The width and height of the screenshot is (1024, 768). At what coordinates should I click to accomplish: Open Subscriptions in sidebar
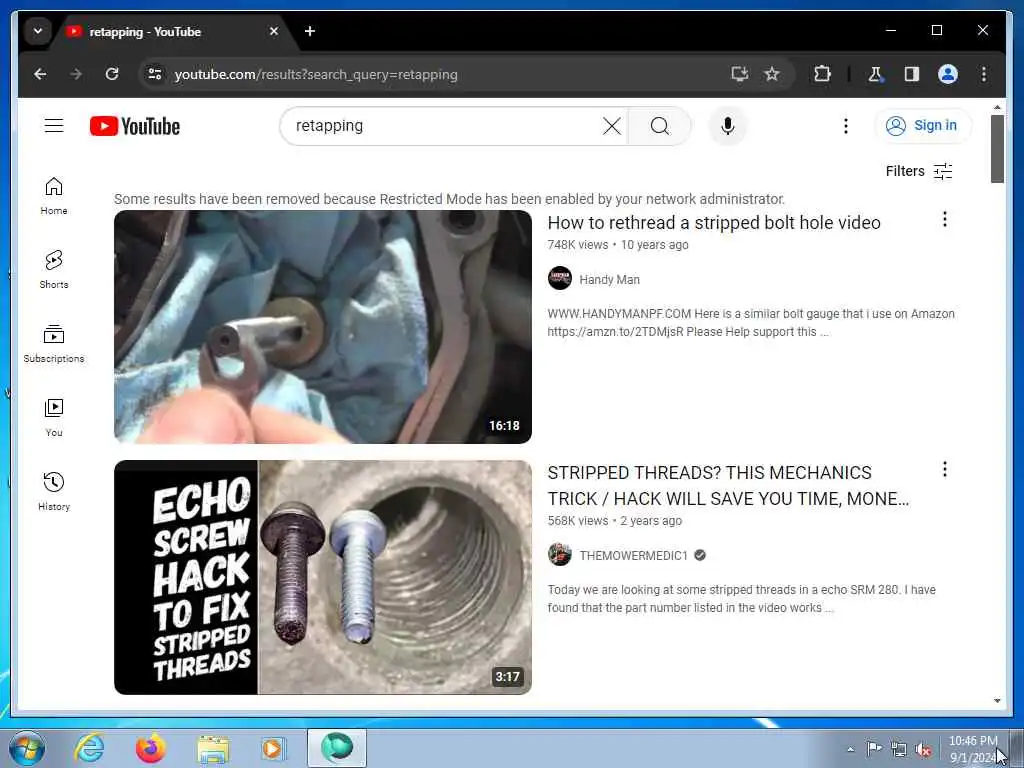click(x=54, y=344)
